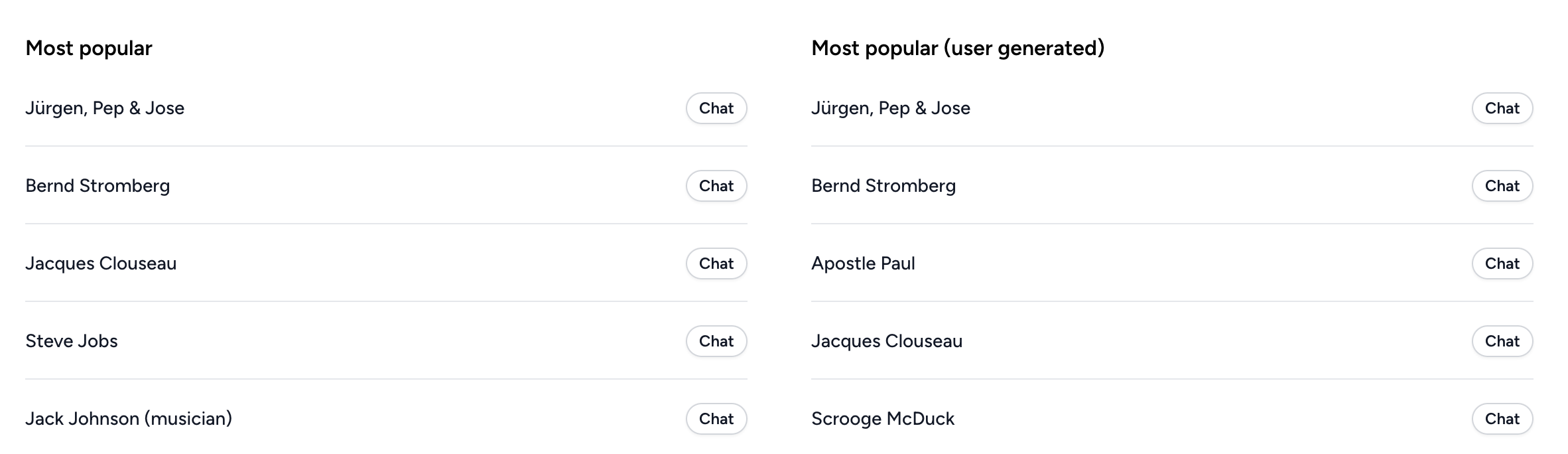This screenshot has height=454, width=1568.
Task: Select Jacques Clouseau name in Most popular list
Action: point(101,264)
